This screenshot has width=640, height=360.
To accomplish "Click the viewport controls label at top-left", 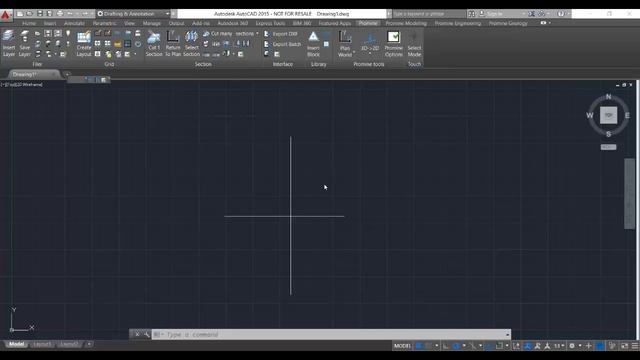I will coord(22,84).
